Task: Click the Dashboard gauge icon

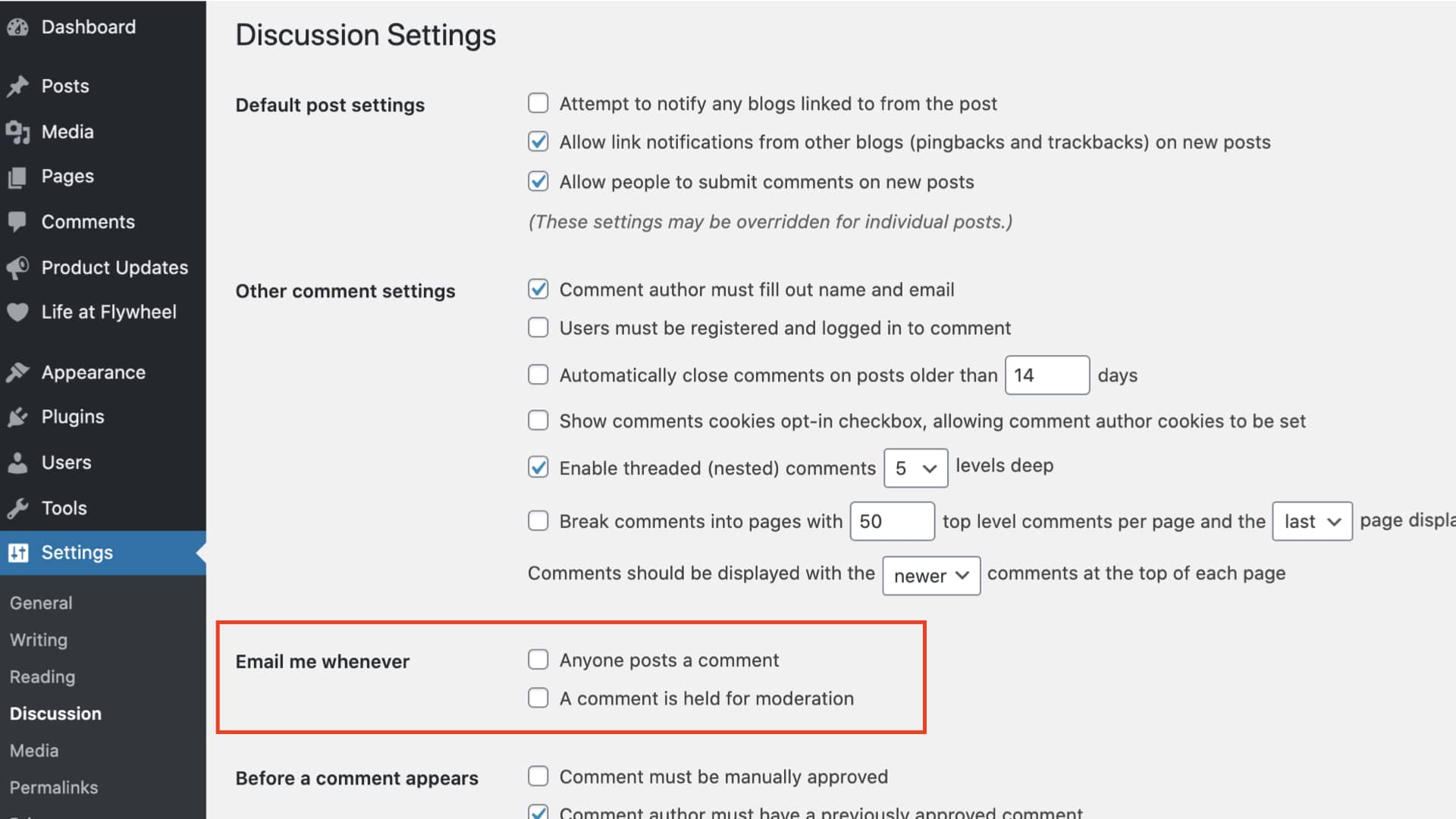Action: coord(17,27)
